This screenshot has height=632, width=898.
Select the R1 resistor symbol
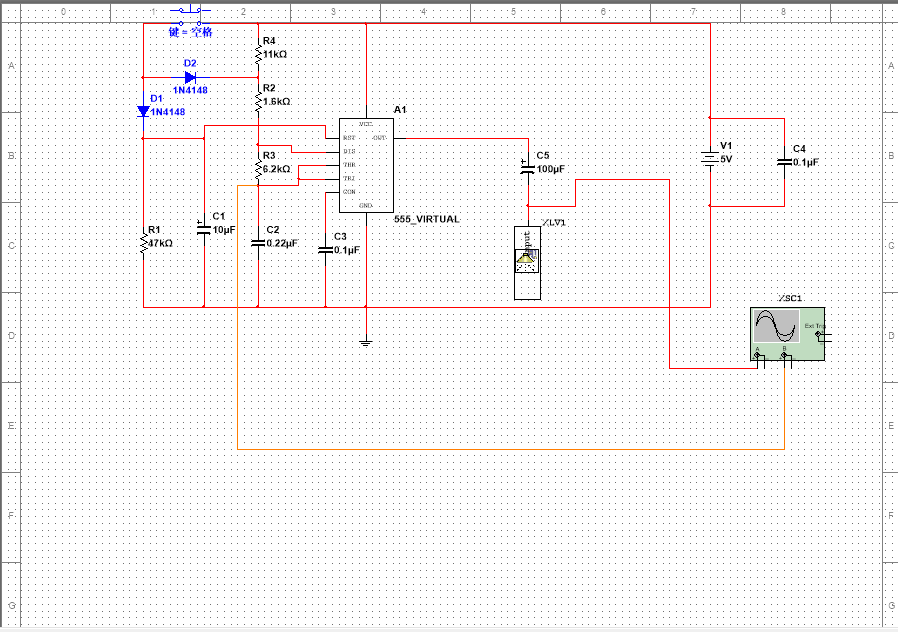tap(143, 243)
